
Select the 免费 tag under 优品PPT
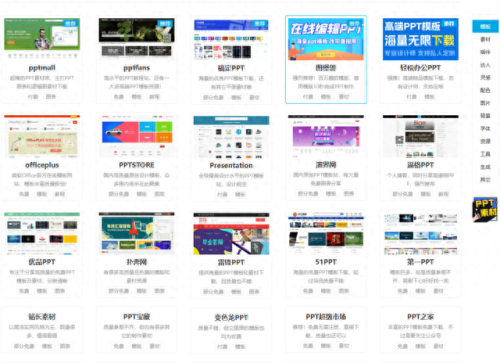coord(24,291)
